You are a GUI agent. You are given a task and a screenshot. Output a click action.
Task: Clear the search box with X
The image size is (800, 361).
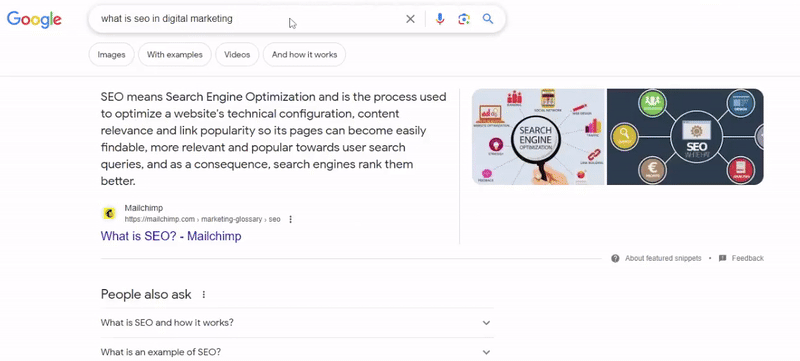click(410, 19)
